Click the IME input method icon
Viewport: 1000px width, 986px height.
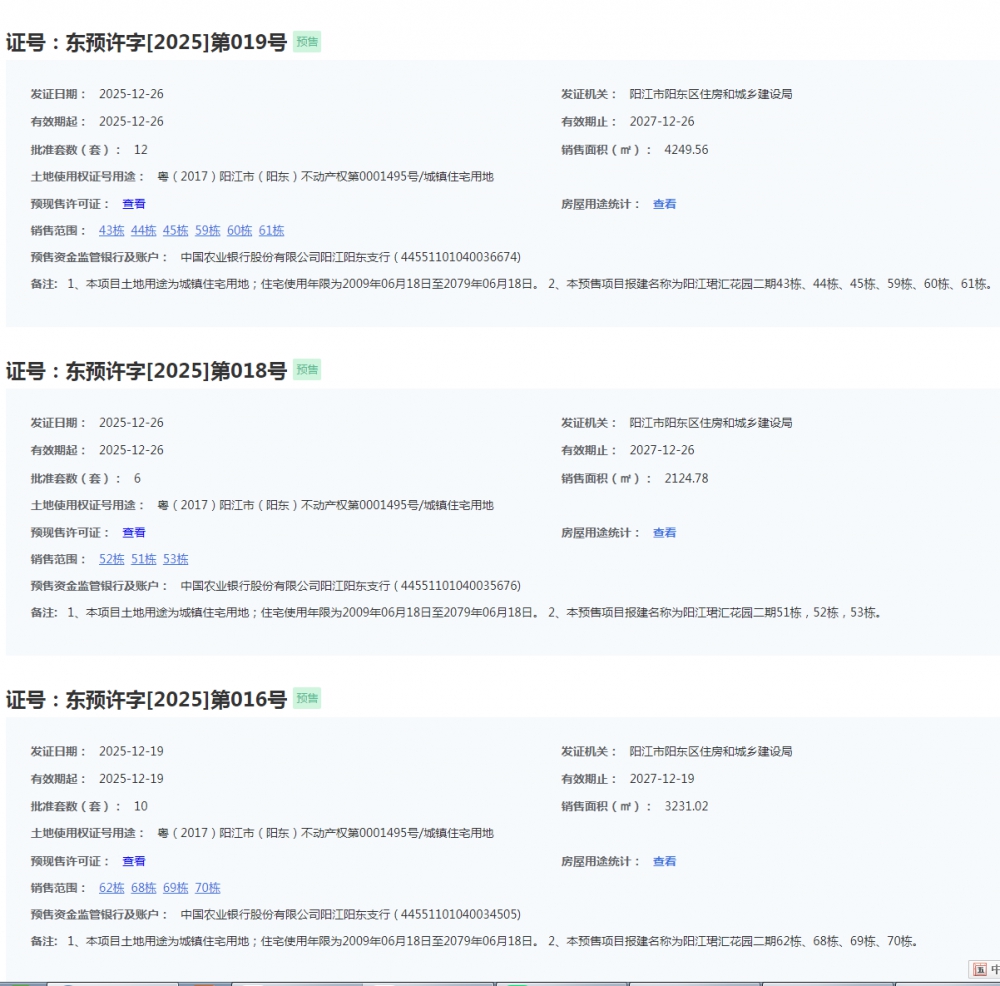pyautogui.click(x=980, y=969)
